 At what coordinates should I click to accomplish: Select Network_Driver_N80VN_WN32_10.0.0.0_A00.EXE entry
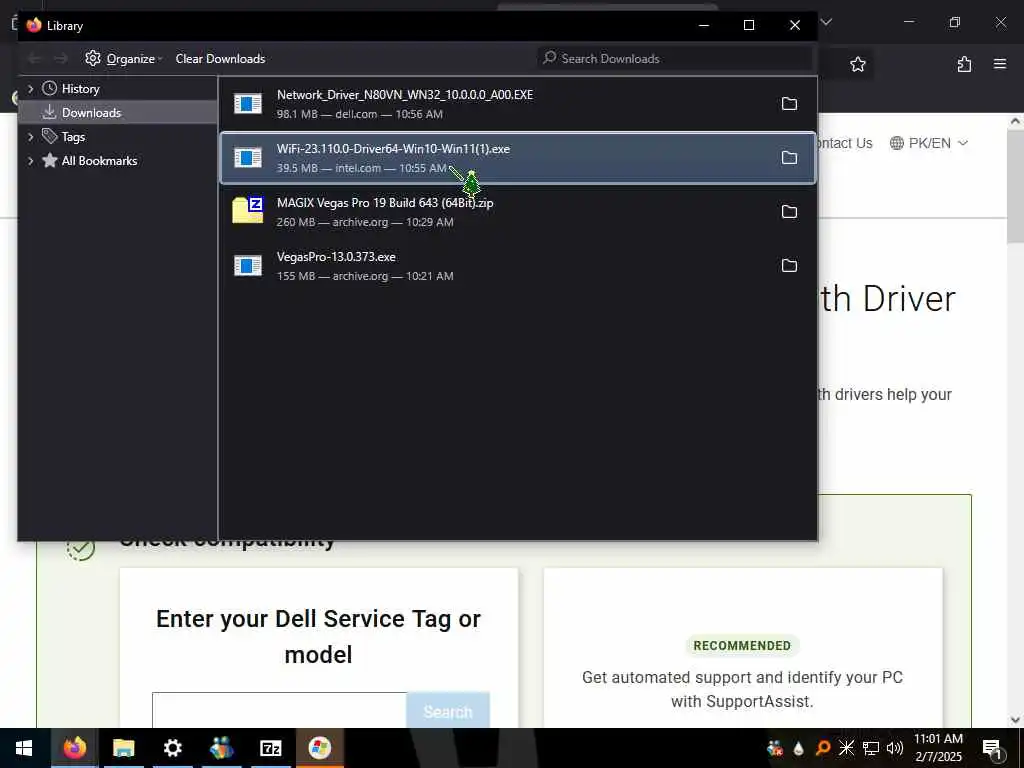pyautogui.click(x=518, y=104)
